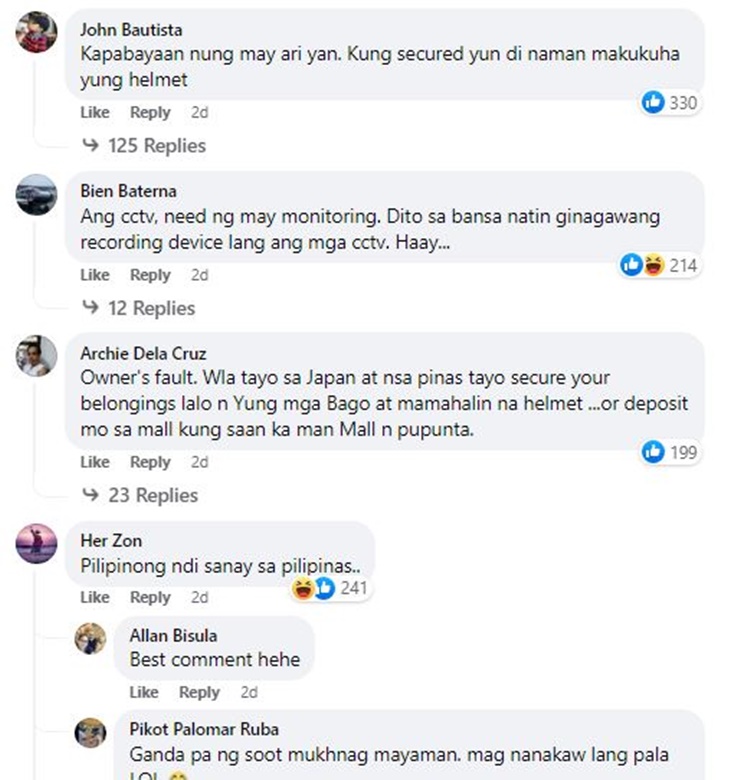Reply to Allan Bisula's comment
This screenshot has width=750, height=780.
coord(199,692)
